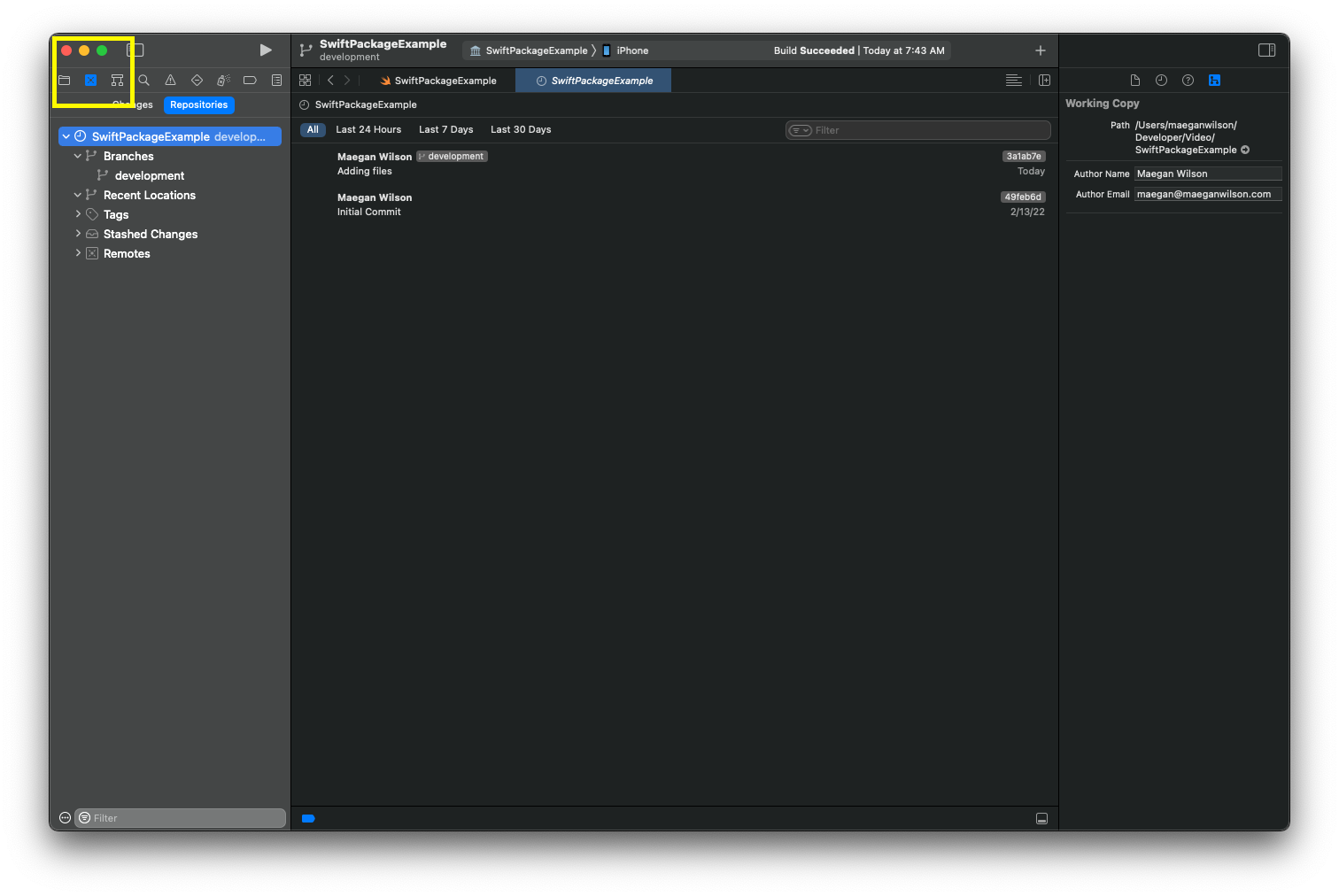Open the Breakpoint navigator icon
This screenshot has width=1339, height=896.
coord(250,81)
